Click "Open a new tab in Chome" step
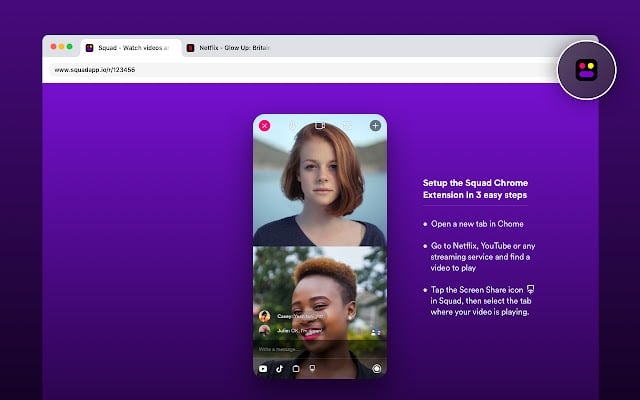 point(477,224)
